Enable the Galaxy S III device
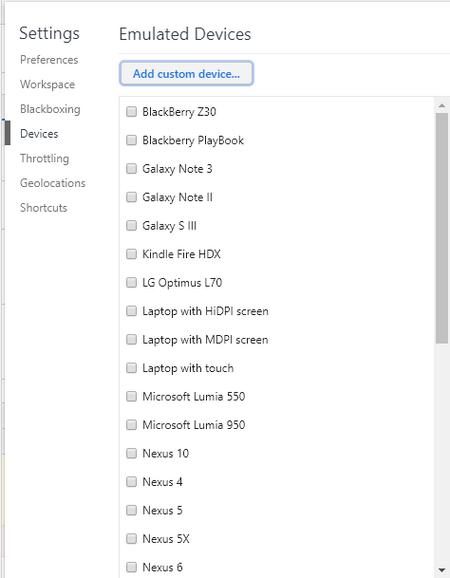The width and height of the screenshot is (450, 578). (131, 225)
